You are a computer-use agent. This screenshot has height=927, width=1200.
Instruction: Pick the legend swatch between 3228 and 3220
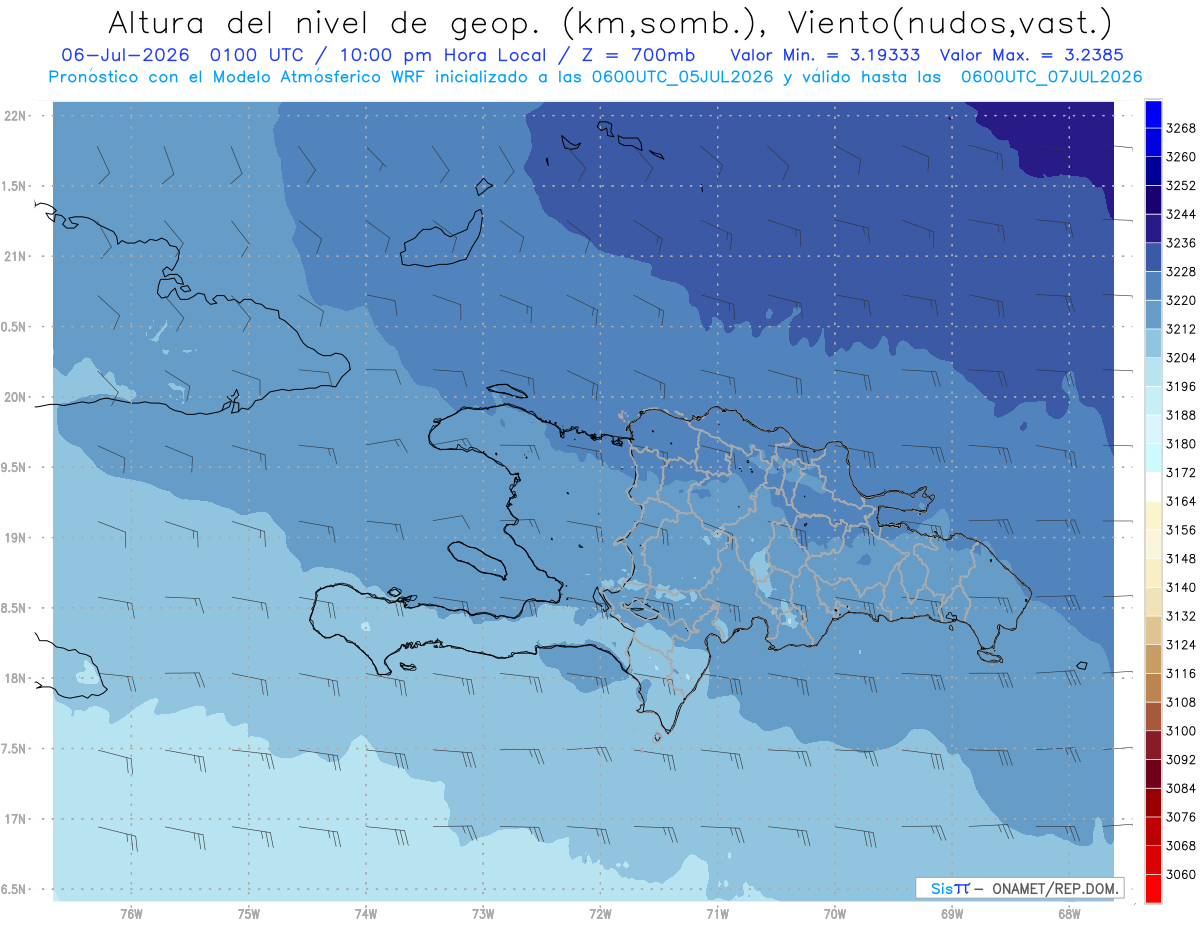[1152, 286]
